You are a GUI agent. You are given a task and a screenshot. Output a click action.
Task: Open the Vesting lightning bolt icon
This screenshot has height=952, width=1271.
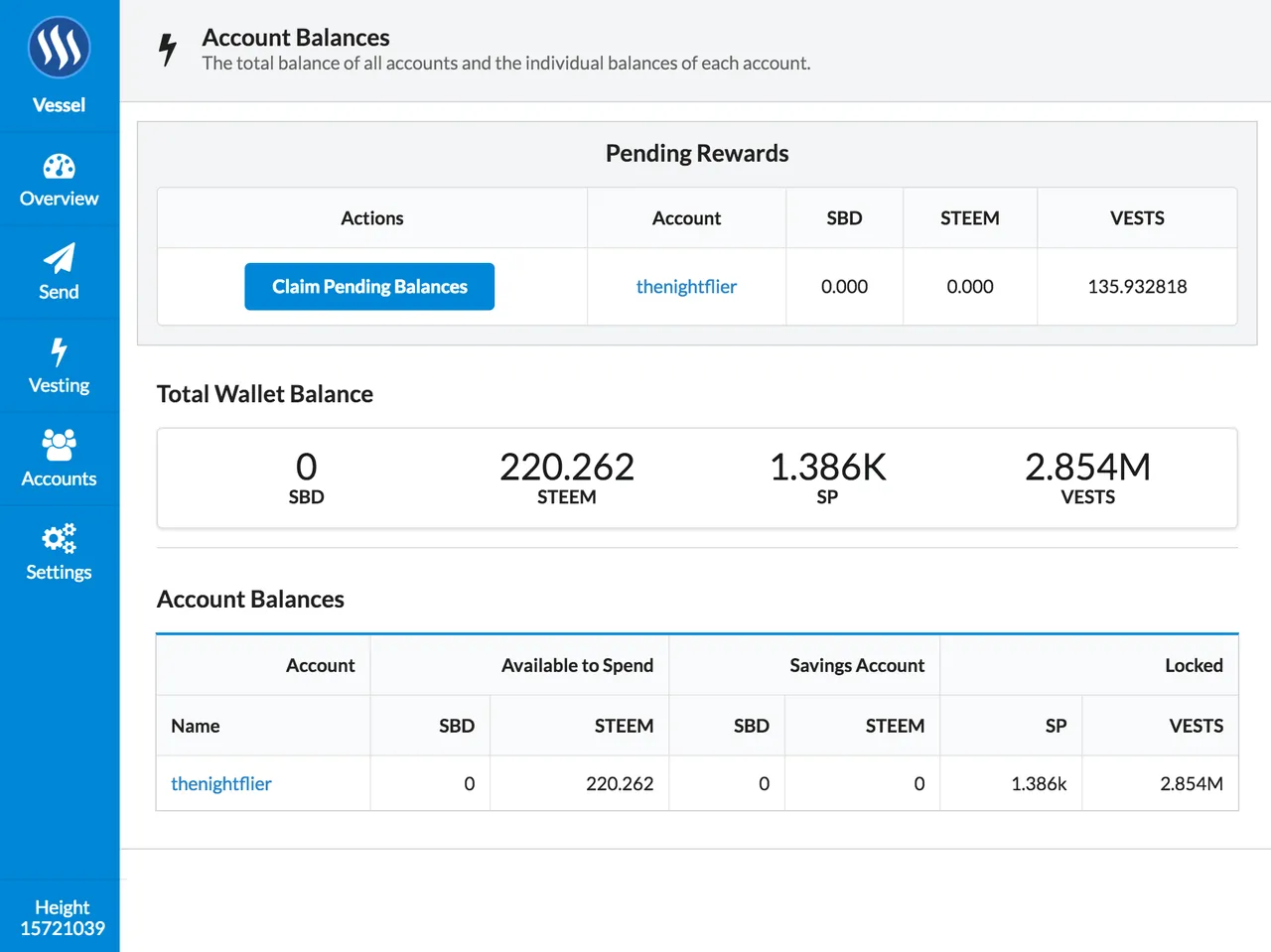(60, 351)
